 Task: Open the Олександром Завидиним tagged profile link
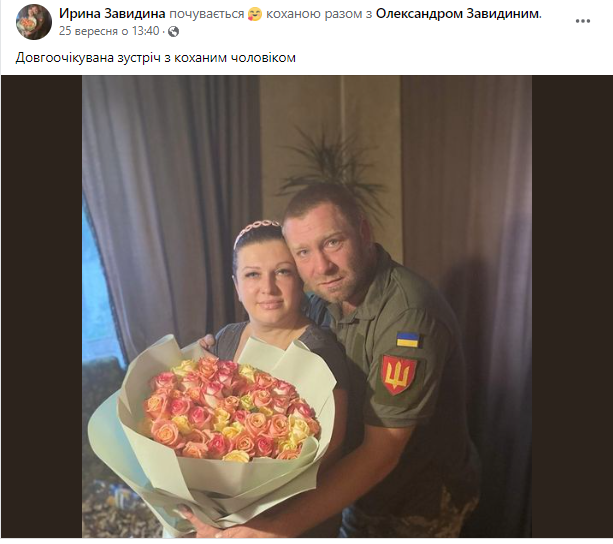pos(457,14)
